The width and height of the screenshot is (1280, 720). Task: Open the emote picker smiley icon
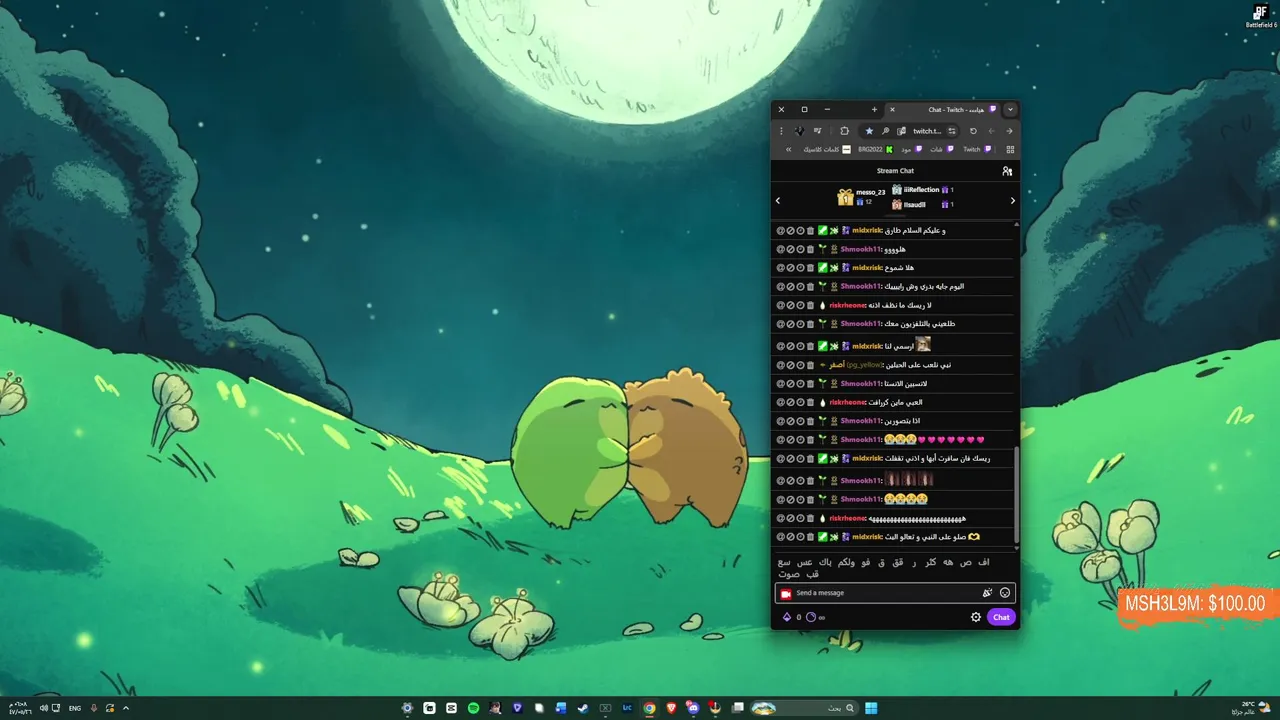click(1005, 593)
